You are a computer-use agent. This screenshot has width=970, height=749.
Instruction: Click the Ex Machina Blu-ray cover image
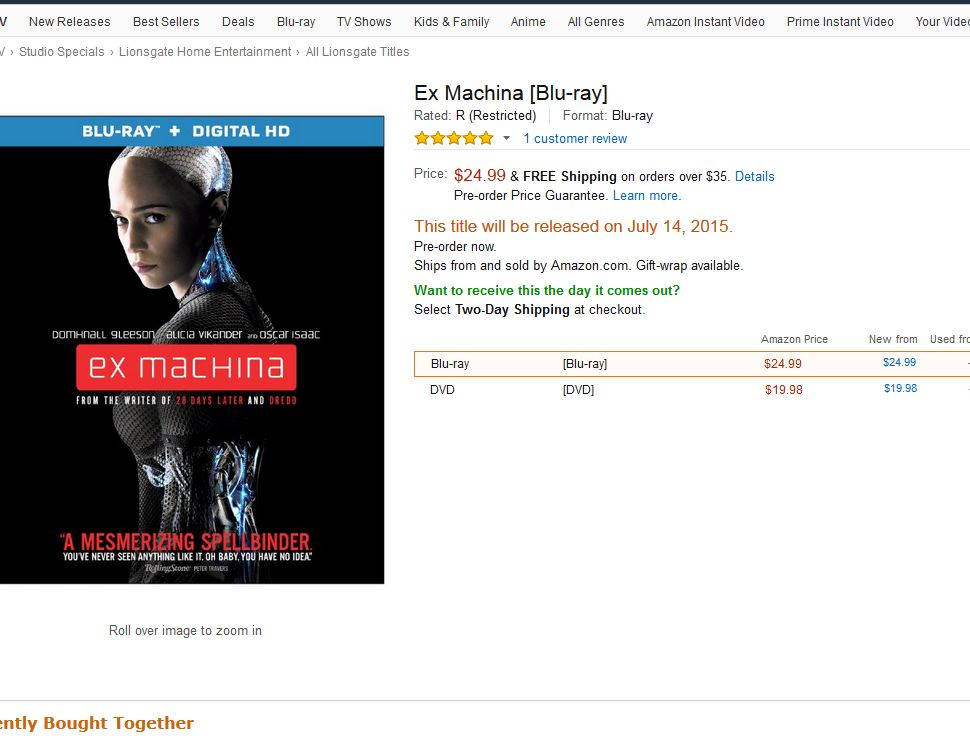click(192, 349)
